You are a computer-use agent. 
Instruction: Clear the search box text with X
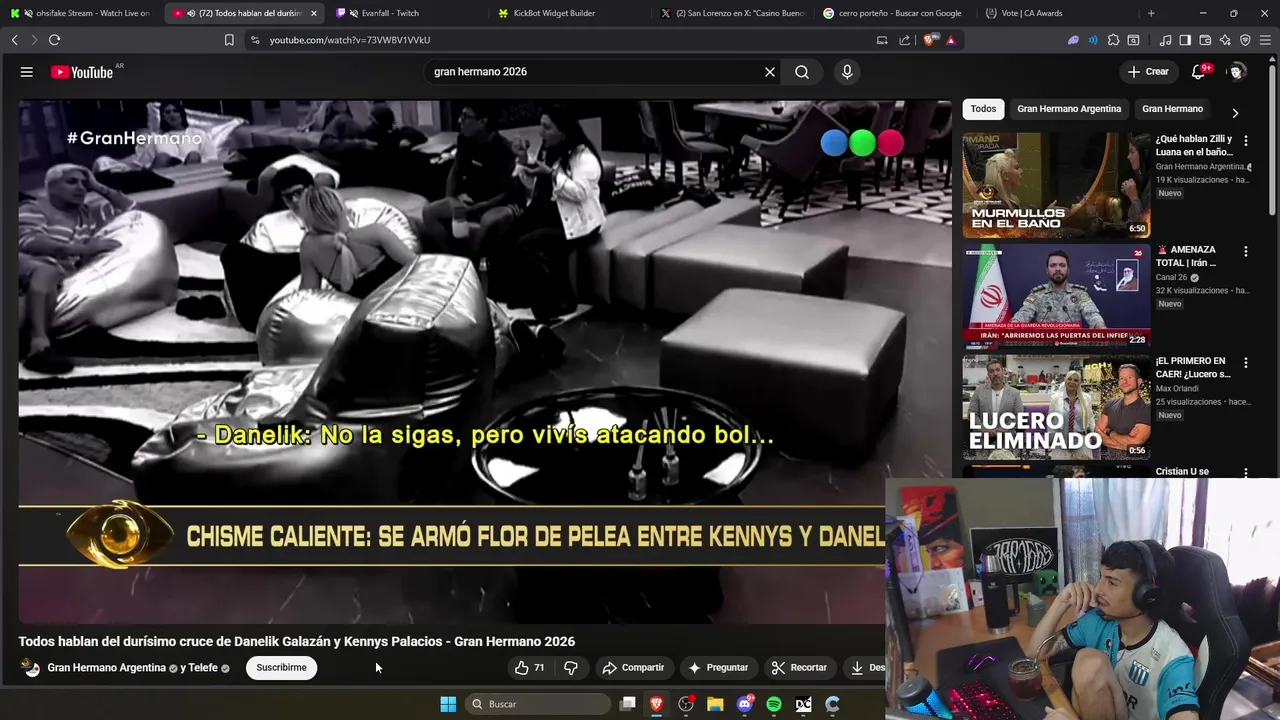(770, 72)
